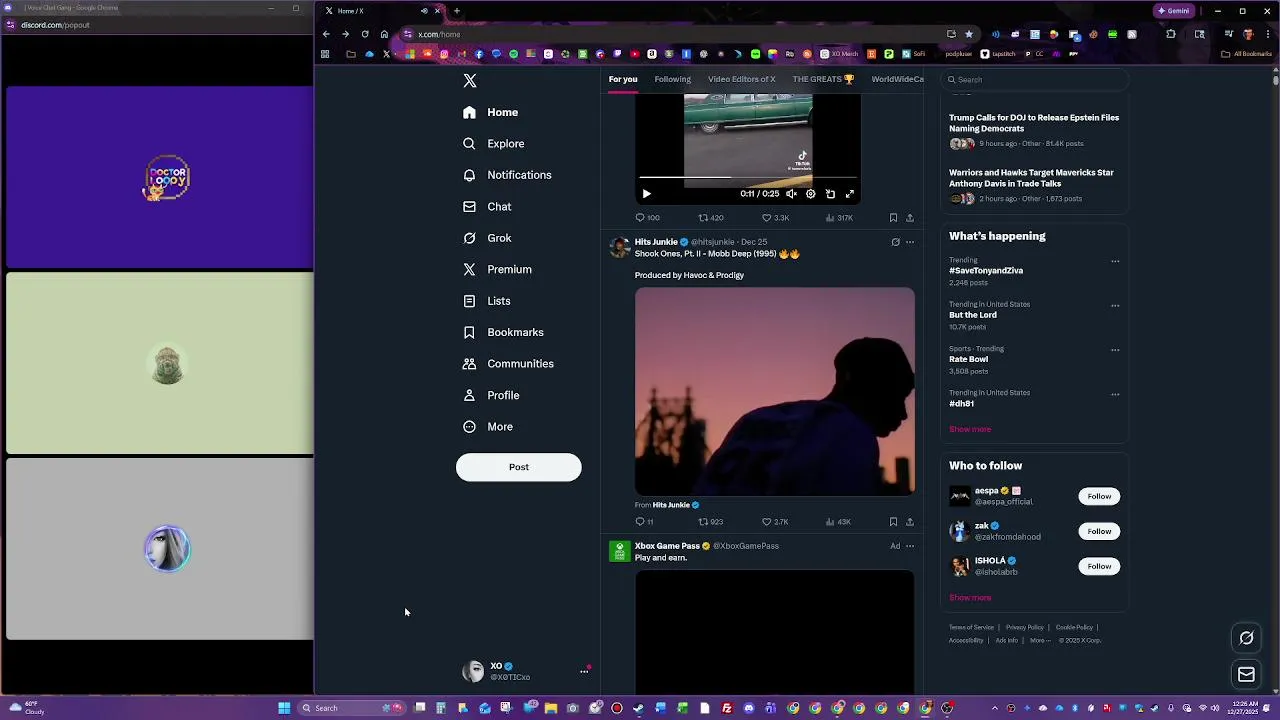Viewport: 1280px width, 720px height.
Task: Click Chrome reload button
Action: [x=365, y=34]
